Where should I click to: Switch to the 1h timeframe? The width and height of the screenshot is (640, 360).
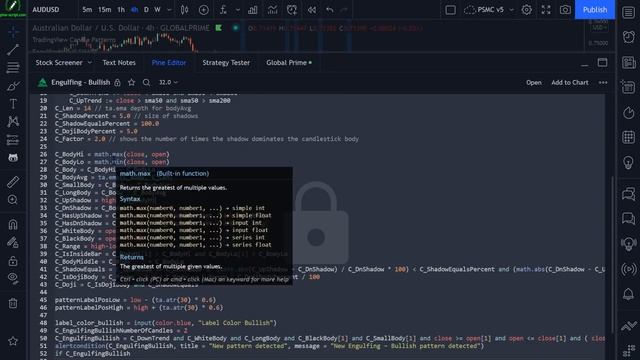(x=121, y=9)
